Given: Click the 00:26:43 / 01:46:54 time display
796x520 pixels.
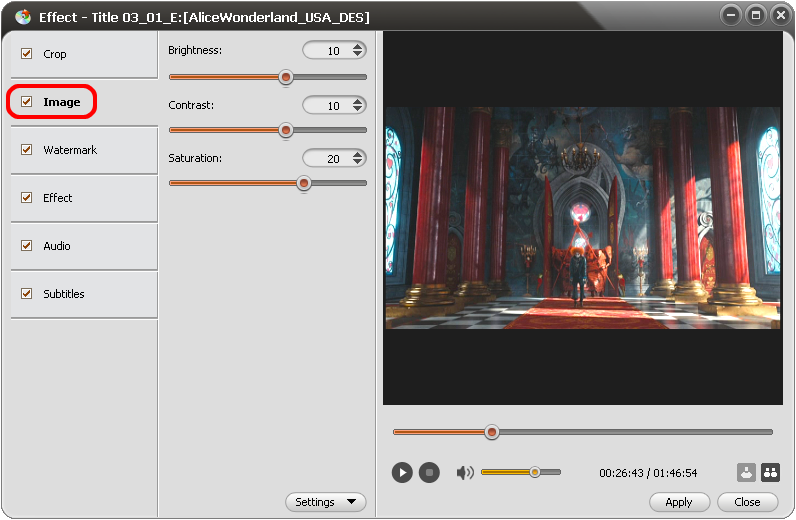Looking at the screenshot, I should click(648, 473).
